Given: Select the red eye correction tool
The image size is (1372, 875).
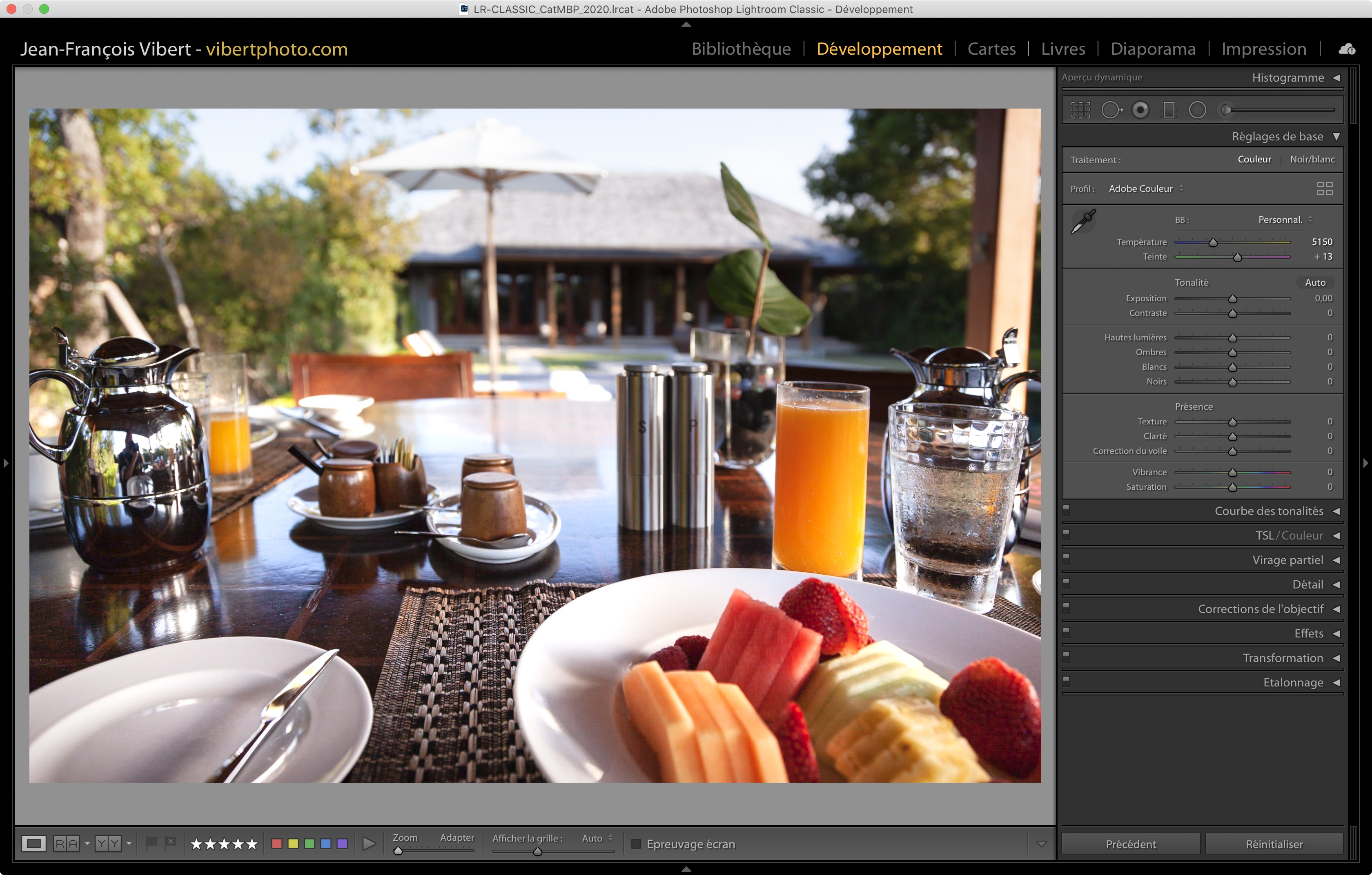Looking at the screenshot, I should (x=1140, y=110).
